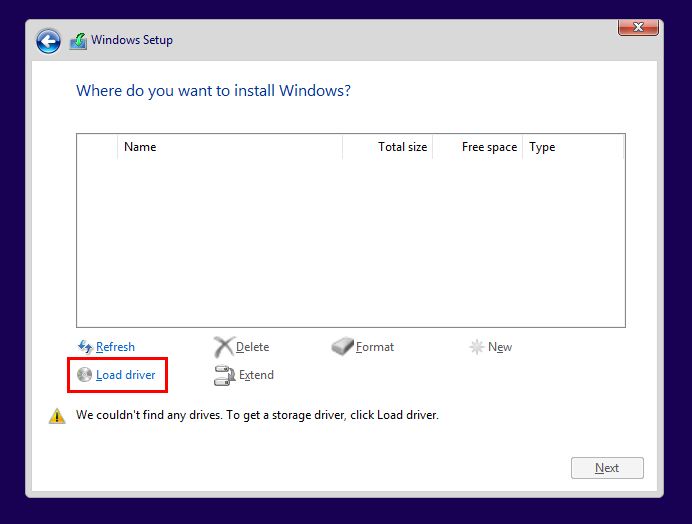
Task: Click the Refresh arrows icon
Action: (85, 347)
